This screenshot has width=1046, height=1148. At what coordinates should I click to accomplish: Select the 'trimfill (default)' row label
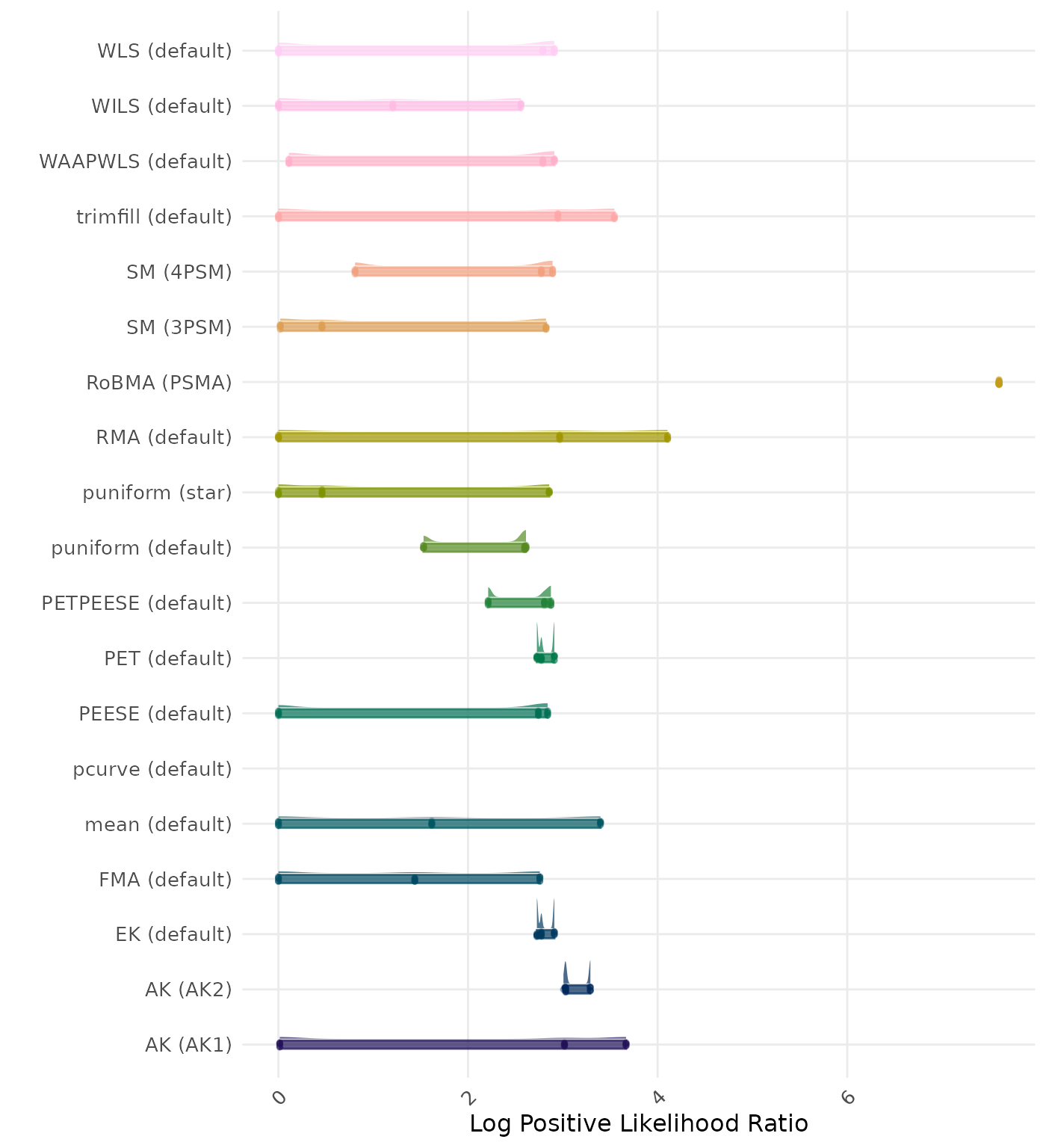point(154,217)
